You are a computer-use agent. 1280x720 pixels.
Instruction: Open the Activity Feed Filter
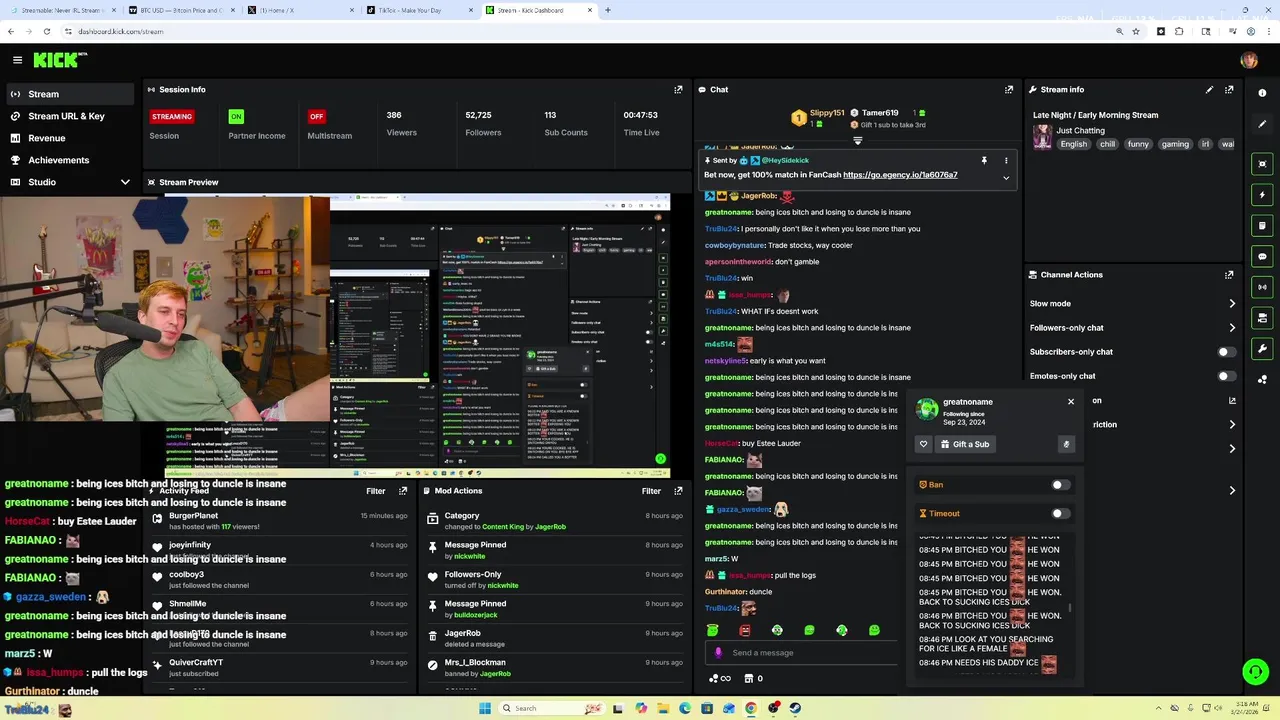click(376, 491)
